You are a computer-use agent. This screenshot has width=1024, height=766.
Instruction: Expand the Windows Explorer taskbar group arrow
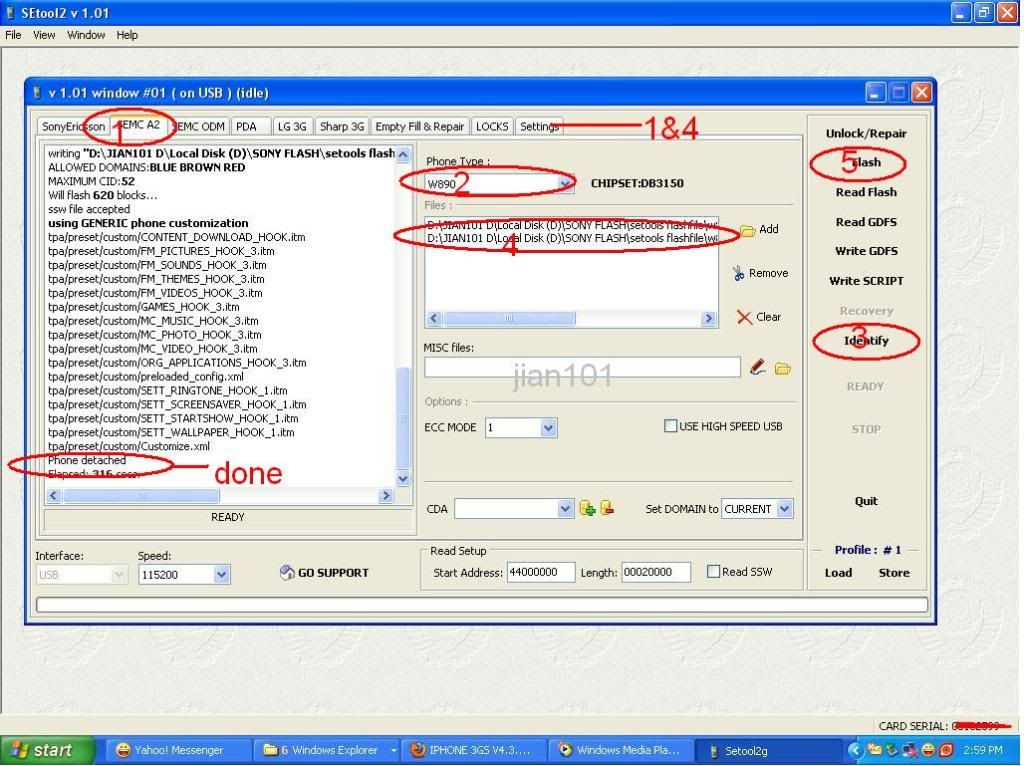coord(393,750)
